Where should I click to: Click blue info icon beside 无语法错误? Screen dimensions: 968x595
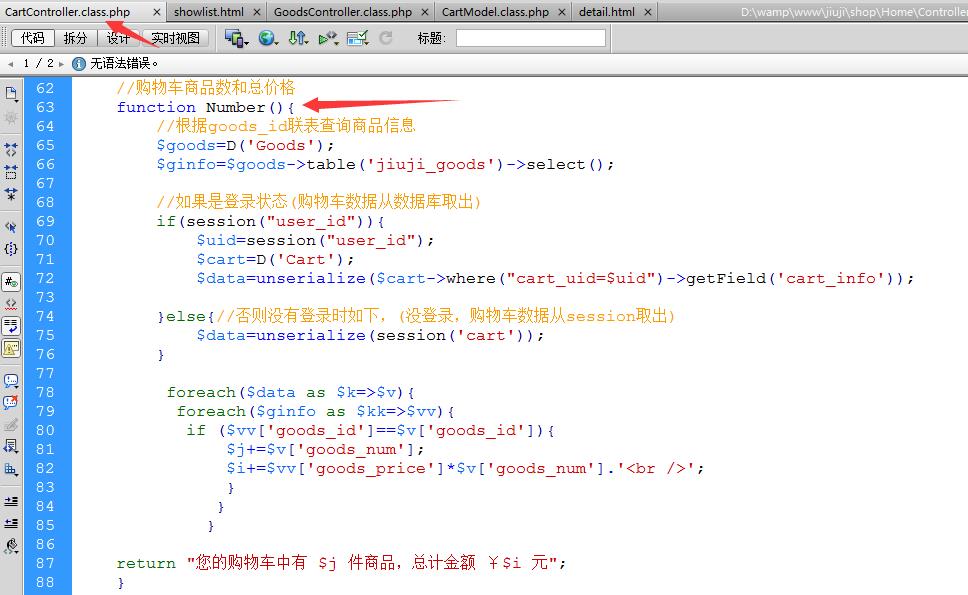(79, 64)
